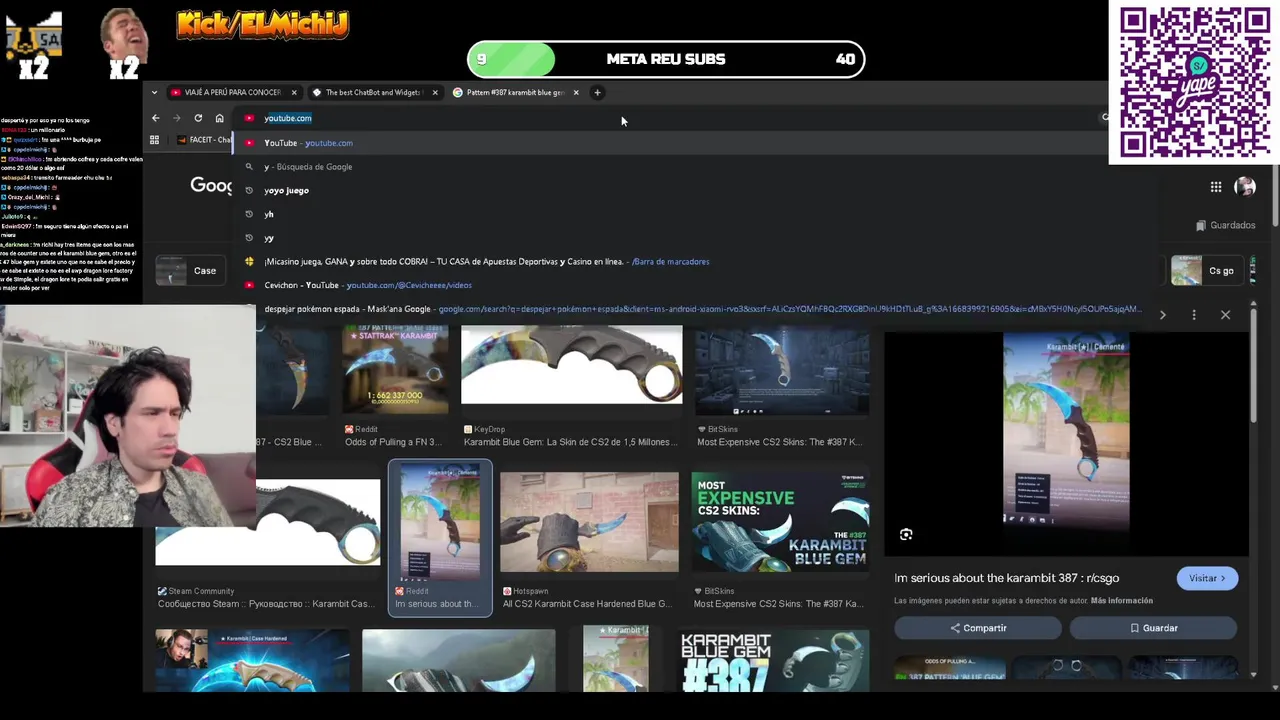Open preview panel three-dot menu
Screen dimensions: 1280x720
point(1194,315)
